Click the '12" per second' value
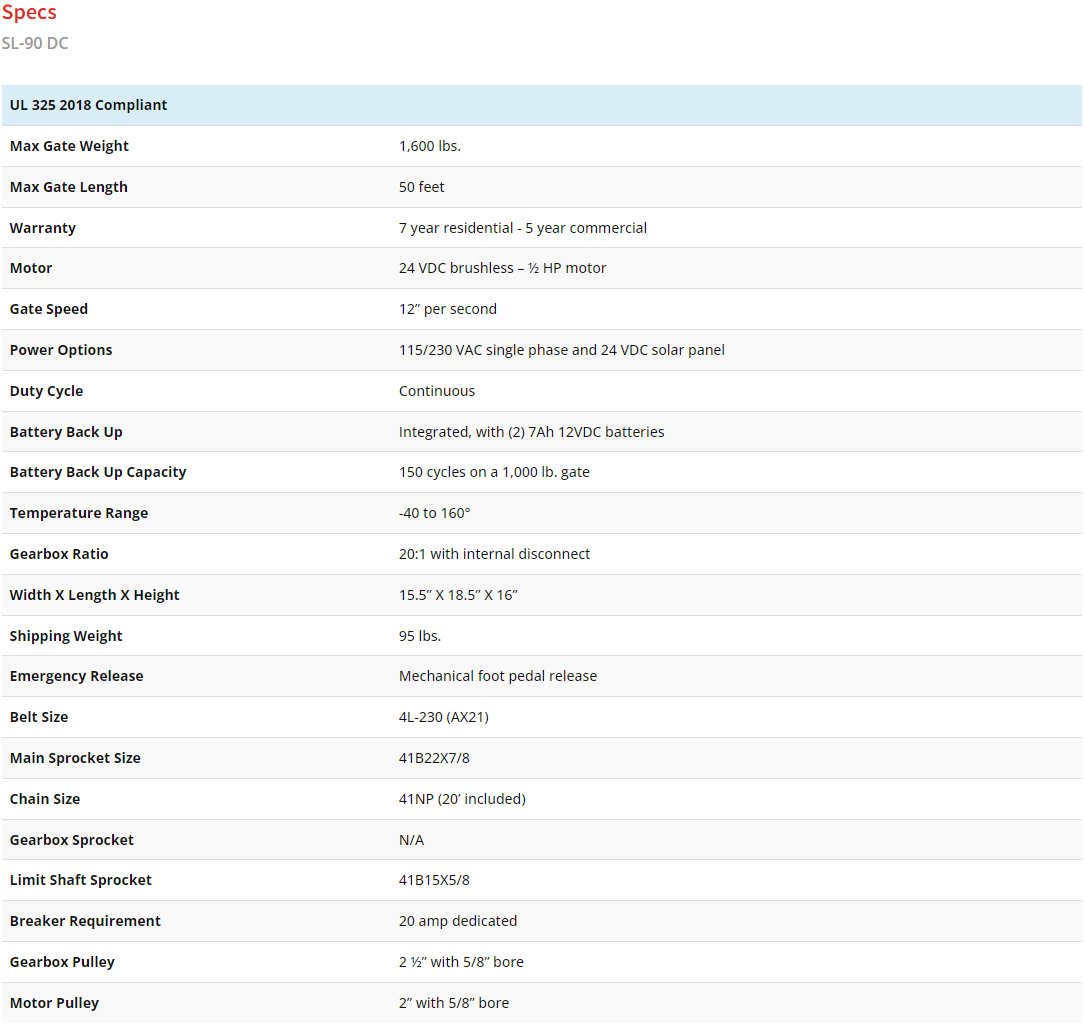This screenshot has width=1084, height=1029. (x=447, y=309)
